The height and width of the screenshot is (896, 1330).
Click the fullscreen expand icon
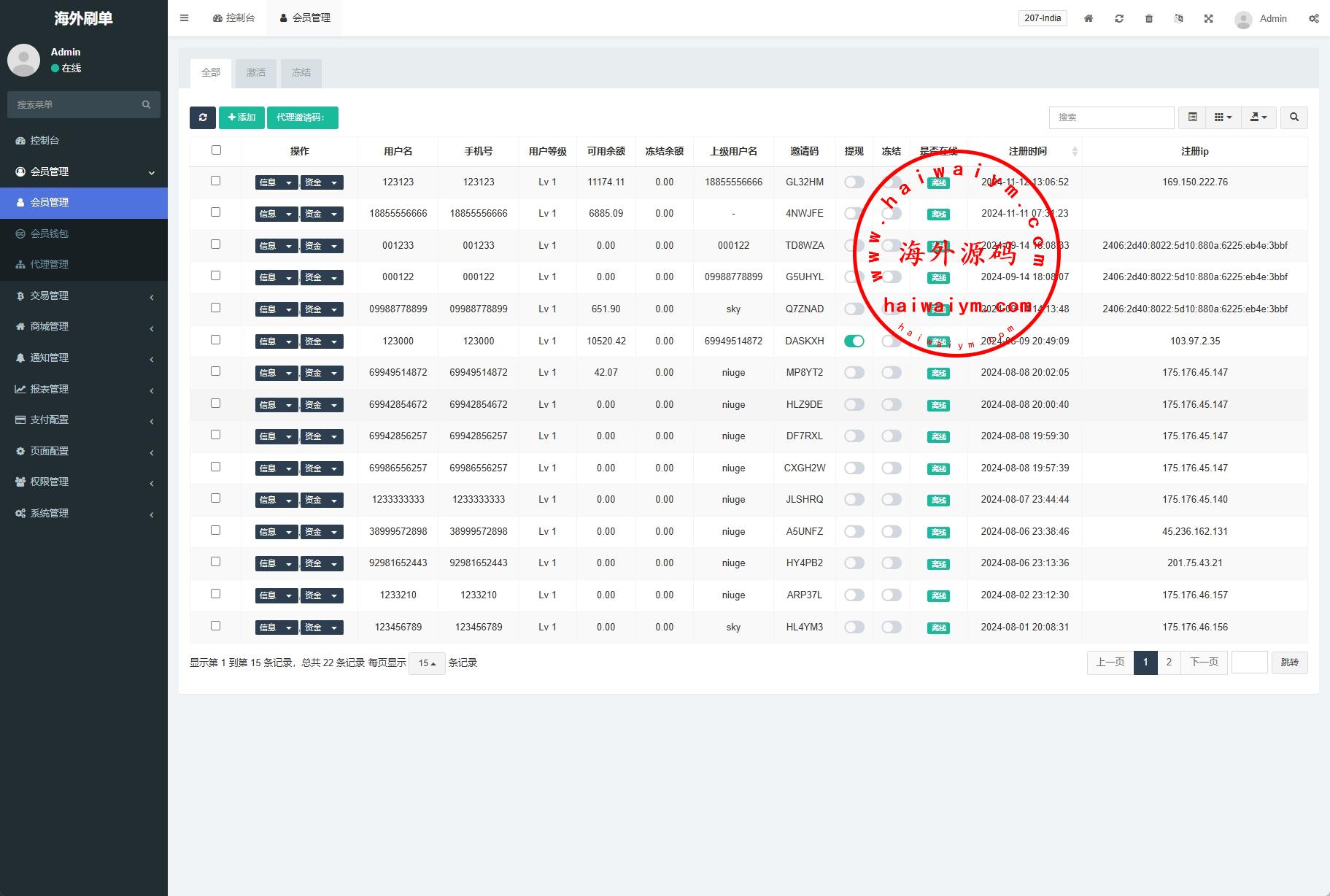pyautogui.click(x=1208, y=18)
